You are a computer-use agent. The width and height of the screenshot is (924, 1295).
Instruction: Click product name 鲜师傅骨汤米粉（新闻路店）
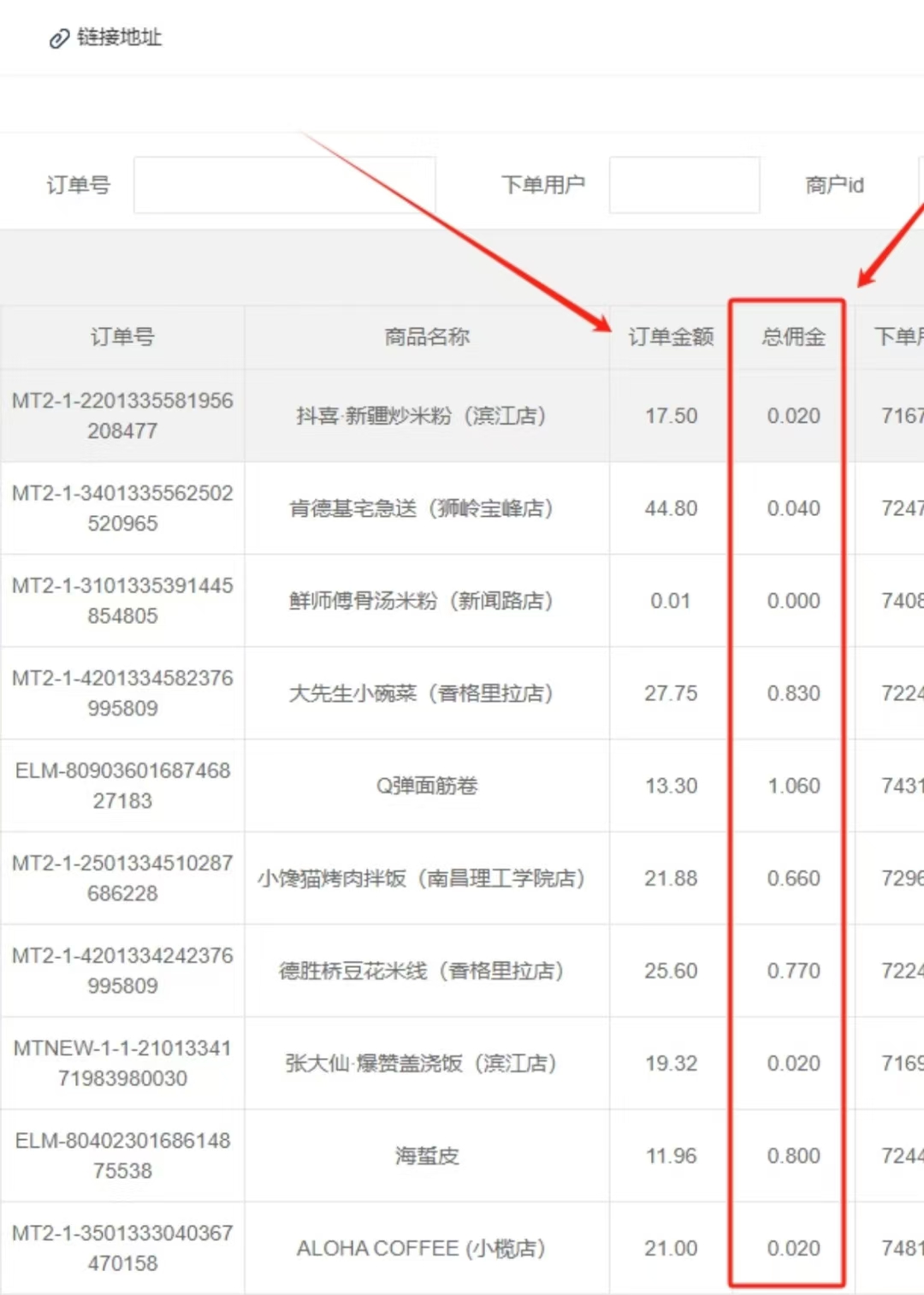pos(421,601)
